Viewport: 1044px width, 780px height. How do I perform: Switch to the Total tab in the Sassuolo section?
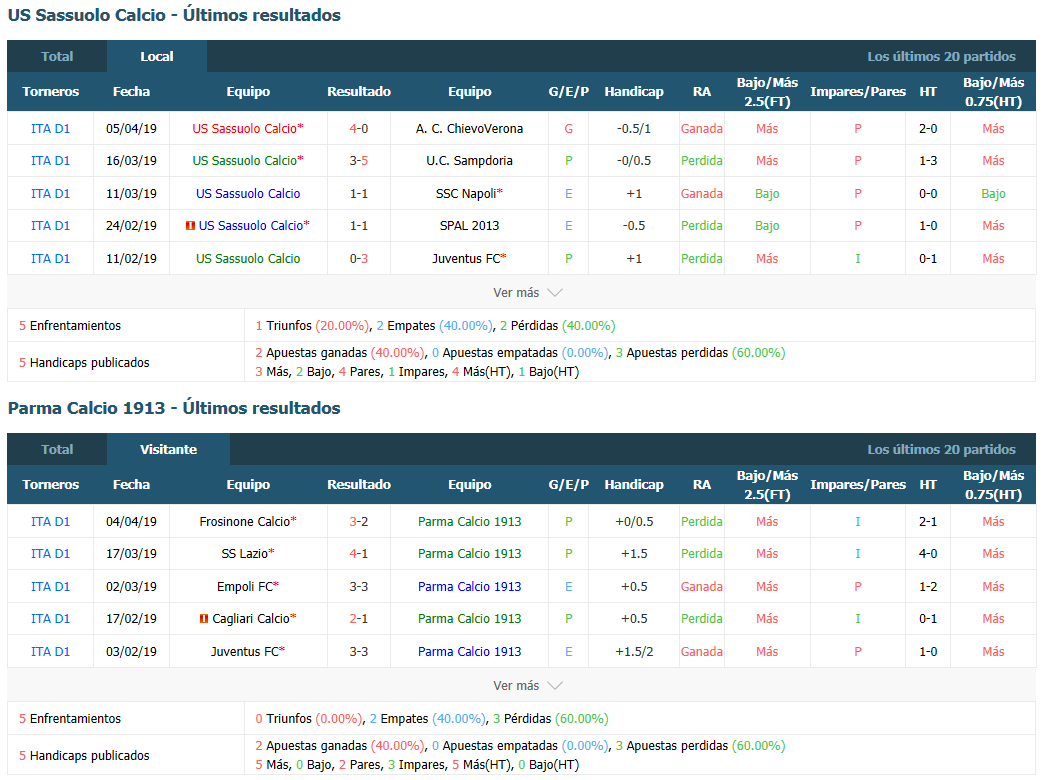pos(57,57)
